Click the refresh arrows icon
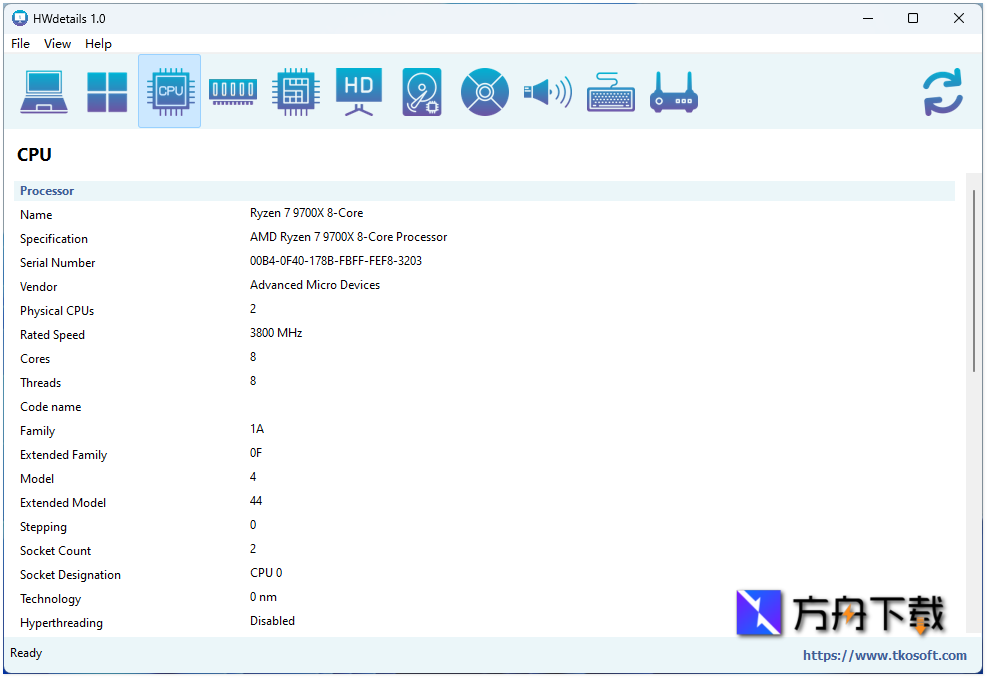 pos(942,92)
